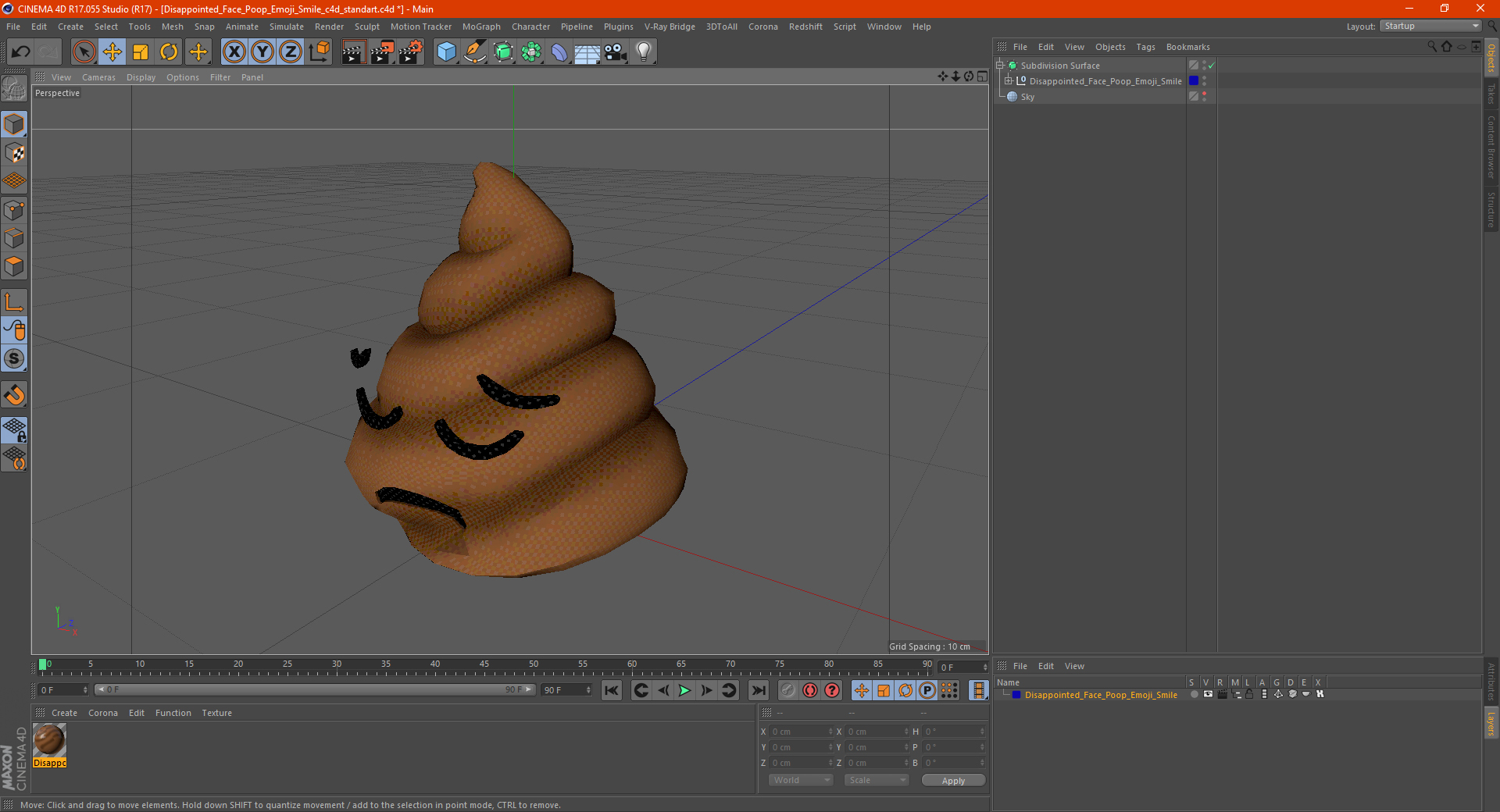This screenshot has height=812, width=1500.
Task: Open Objects panel Tags menu
Action: (1145, 47)
